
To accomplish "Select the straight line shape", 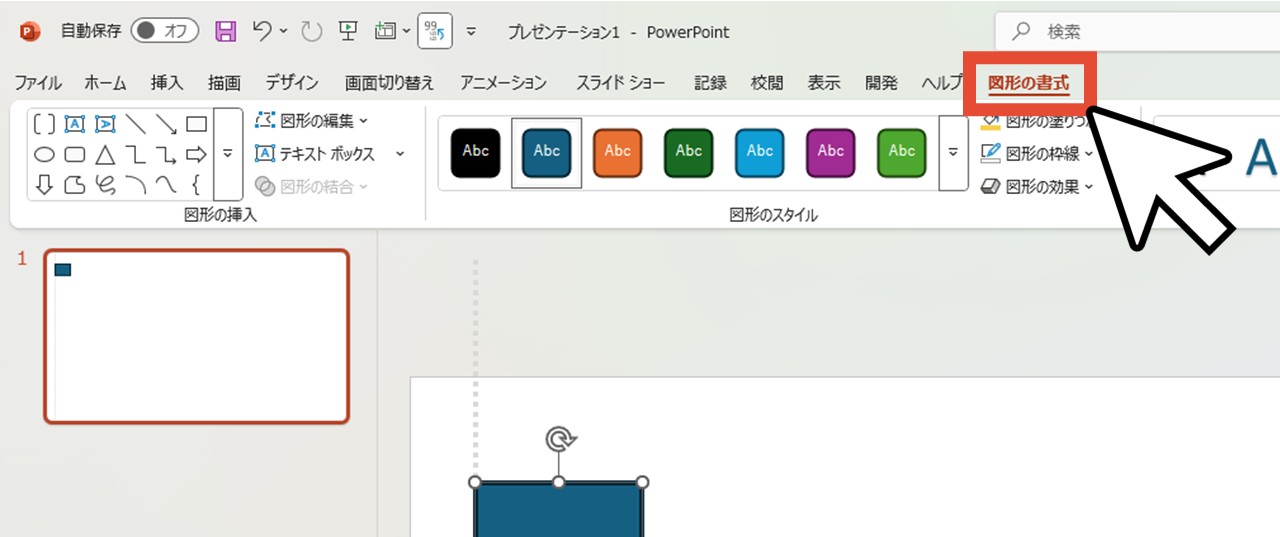I will [x=135, y=124].
